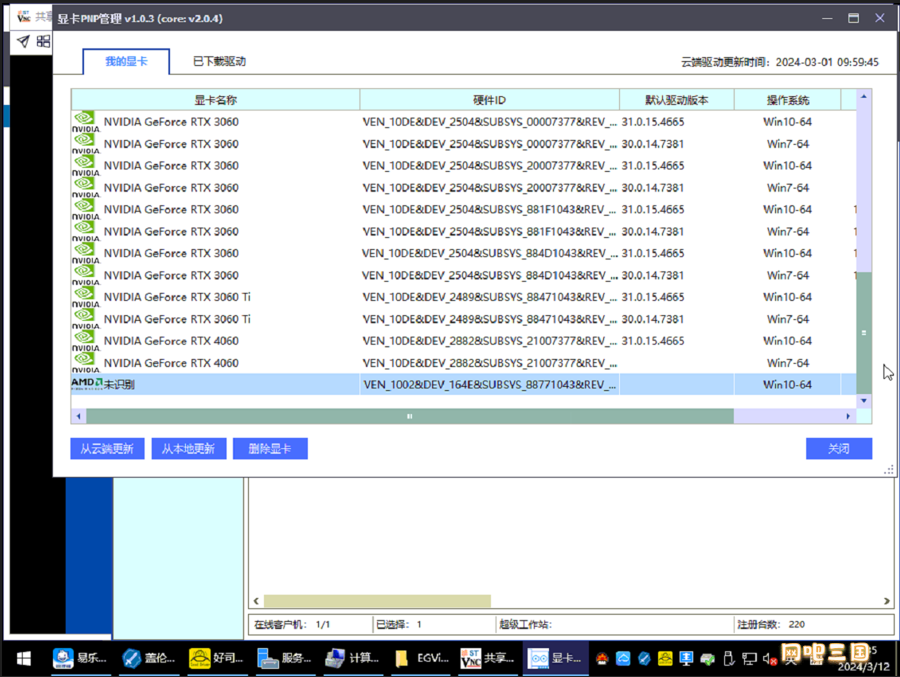Click the list's horizontal scrollbar right arrow
Image resolution: width=900 pixels, height=677 pixels.
point(848,416)
